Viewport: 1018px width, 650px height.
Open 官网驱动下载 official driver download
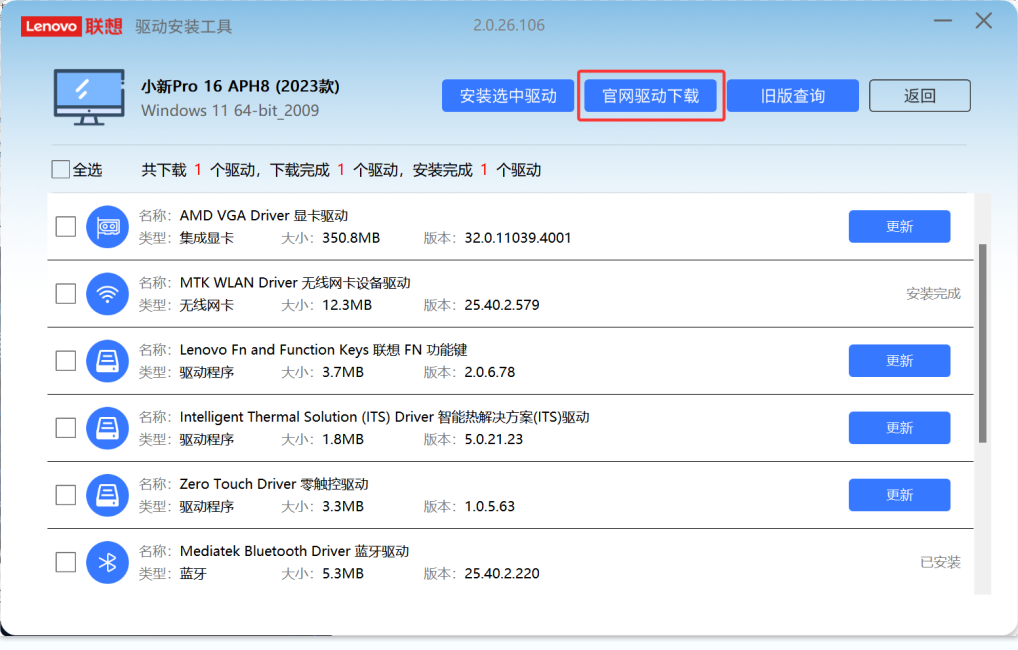[x=651, y=96]
